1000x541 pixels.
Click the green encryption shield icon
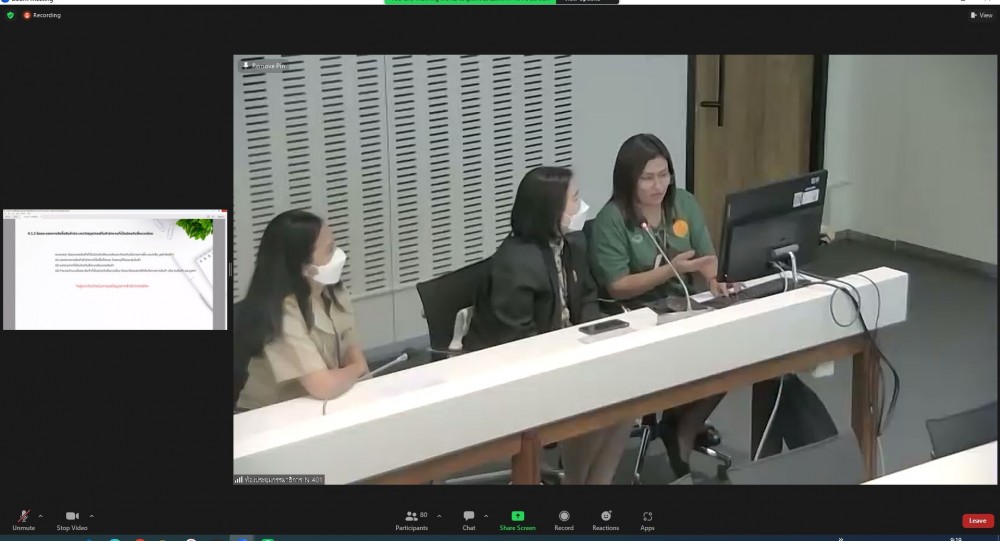(x=10, y=15)
